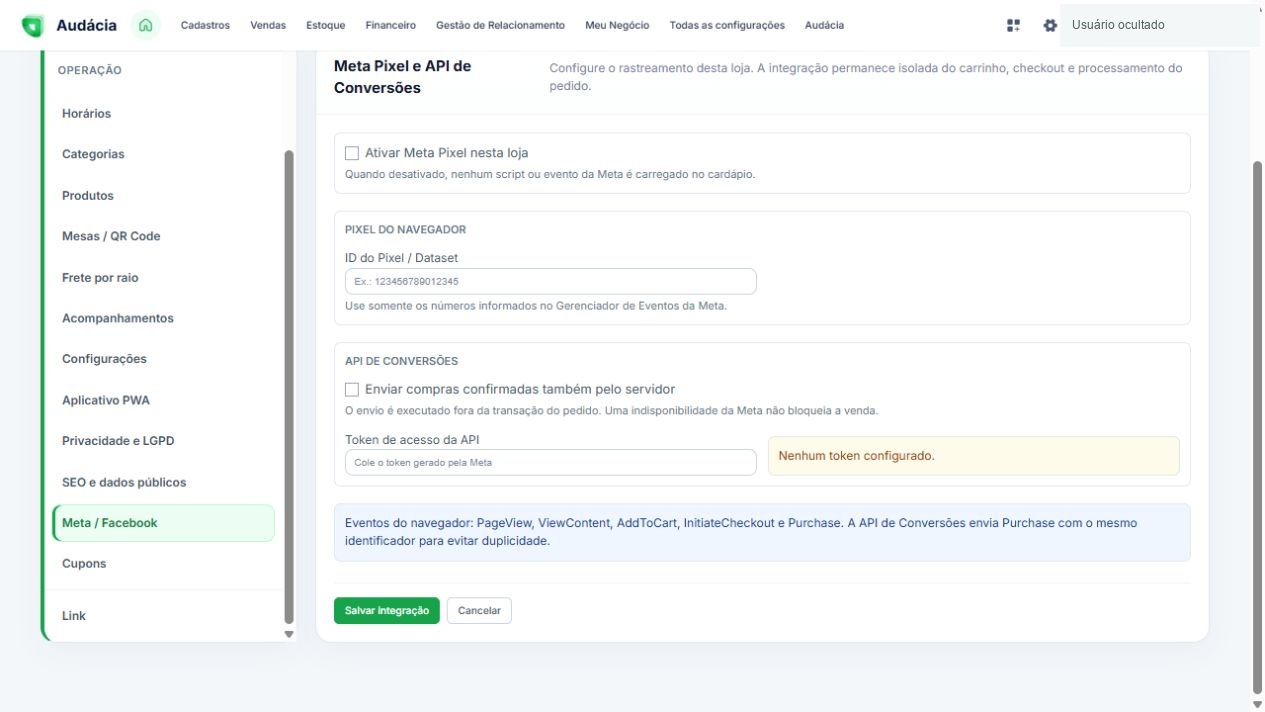Viewport: 1265px width, 712px height.
Task: Open the Estoque menu
Action: [x=326, y=25]
